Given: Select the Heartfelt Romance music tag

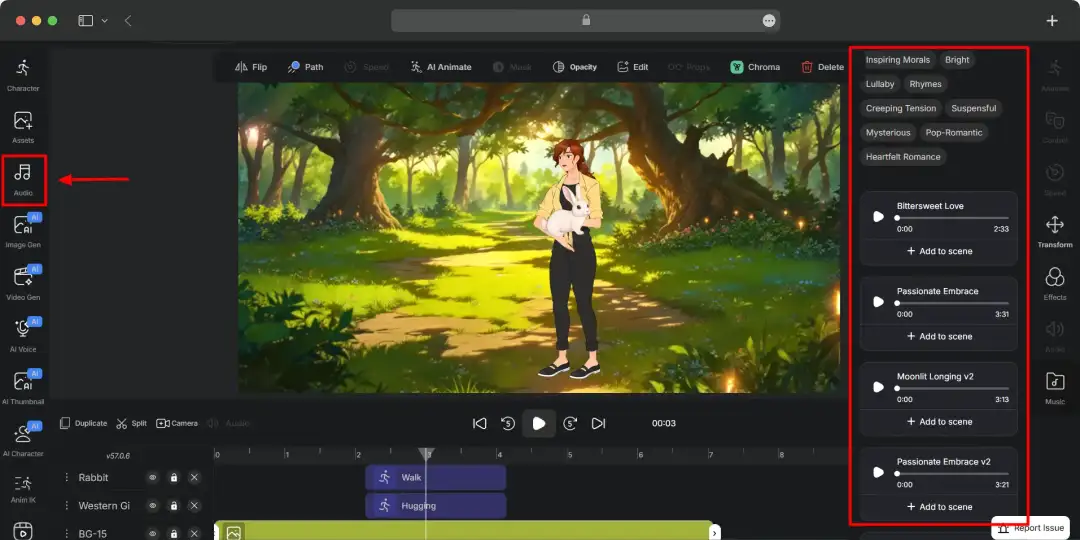Looking at the screenshot, I should [903, 157].
